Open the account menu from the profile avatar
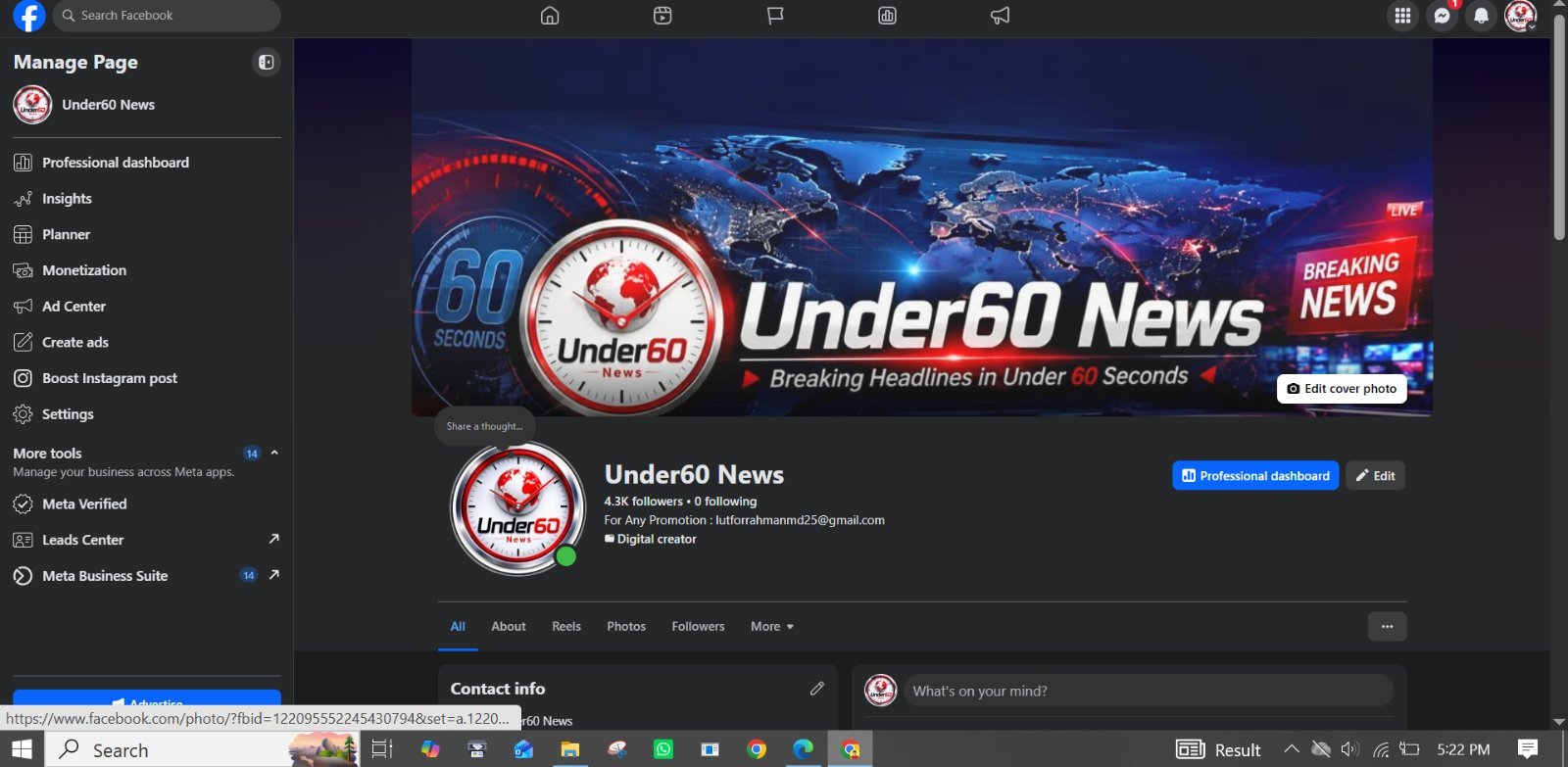The height and width of the screenshot is (767, 1568). [1520, 16]
